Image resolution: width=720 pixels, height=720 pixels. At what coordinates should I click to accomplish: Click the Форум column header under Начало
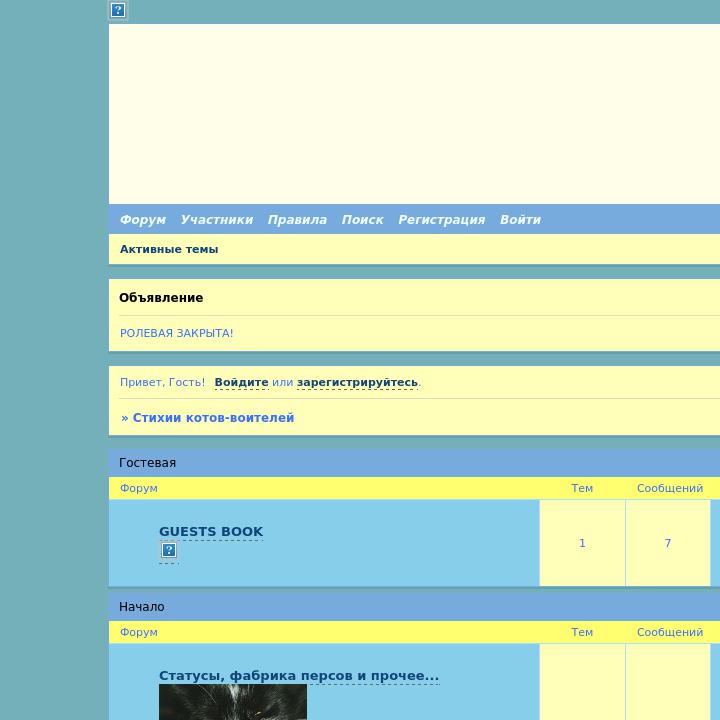[139, 632]
